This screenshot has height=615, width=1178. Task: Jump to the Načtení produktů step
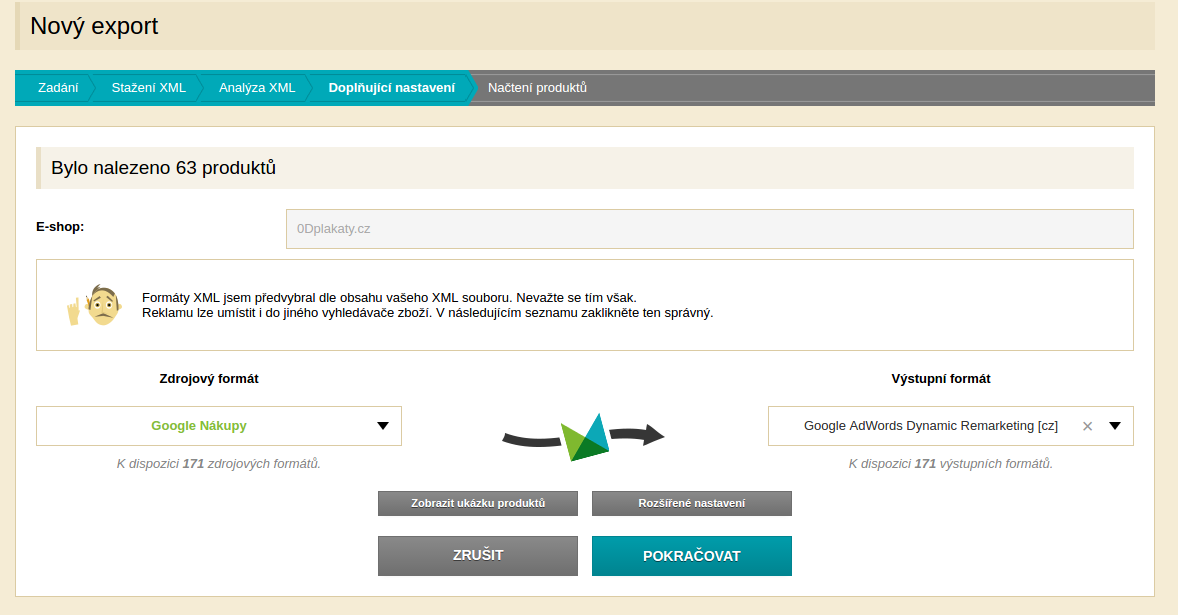tap(537, 88)
